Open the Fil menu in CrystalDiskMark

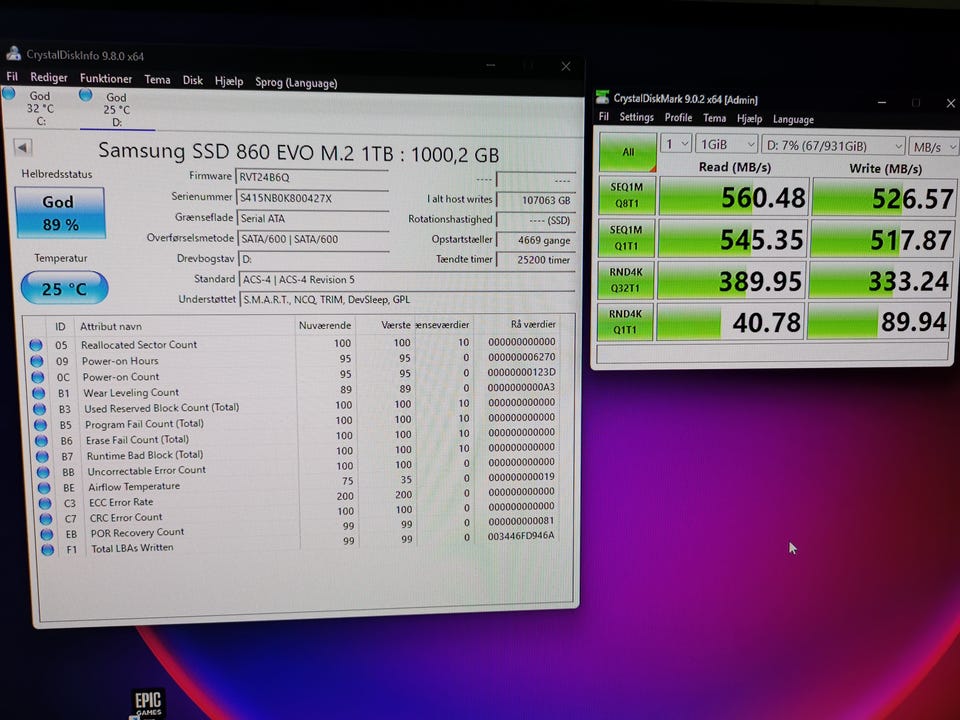click(604, 116)
